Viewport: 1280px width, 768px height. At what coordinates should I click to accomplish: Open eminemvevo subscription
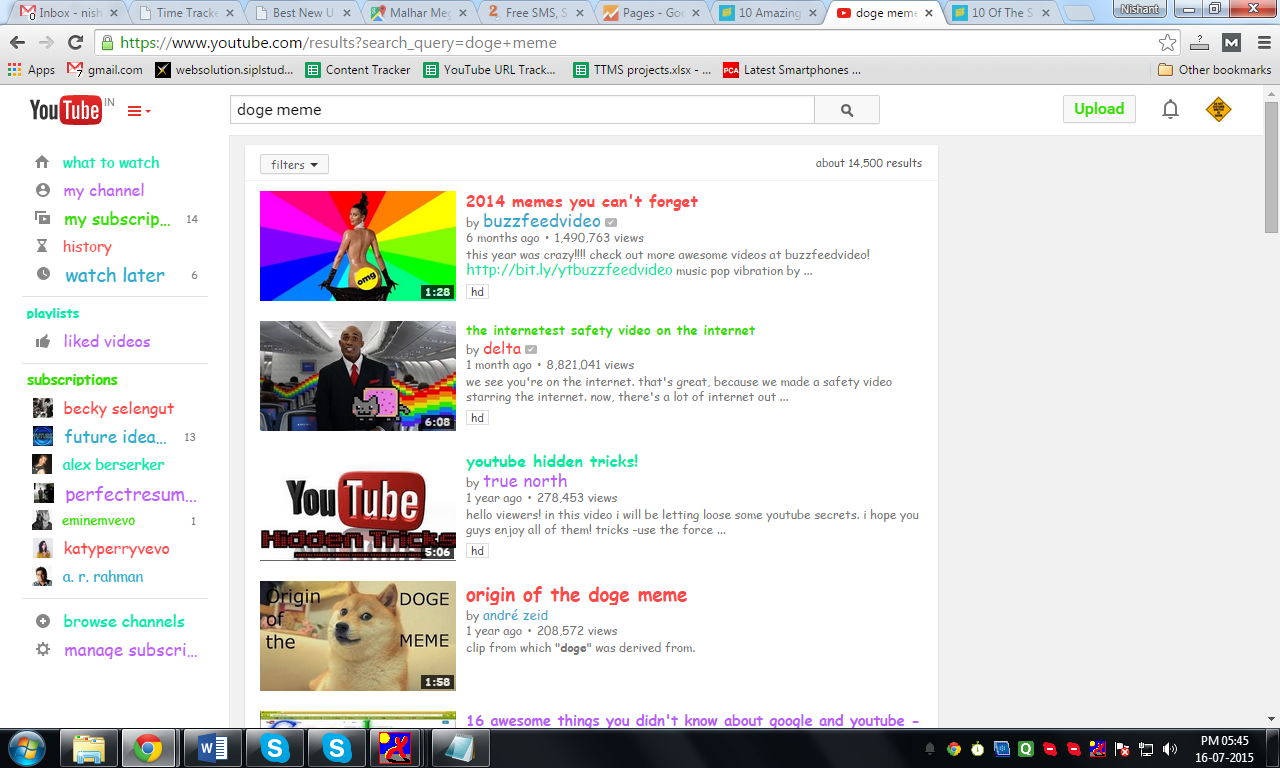coord(98,521)
